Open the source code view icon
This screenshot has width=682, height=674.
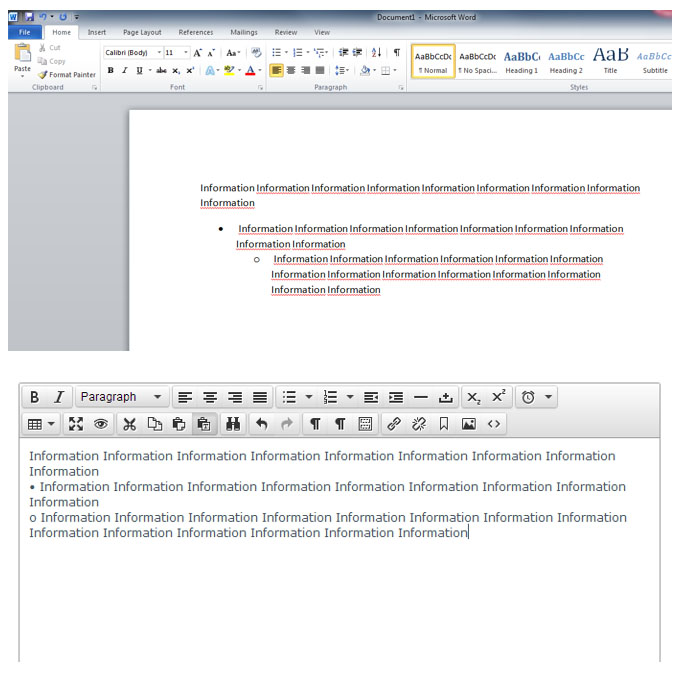(x=494, y=424)
